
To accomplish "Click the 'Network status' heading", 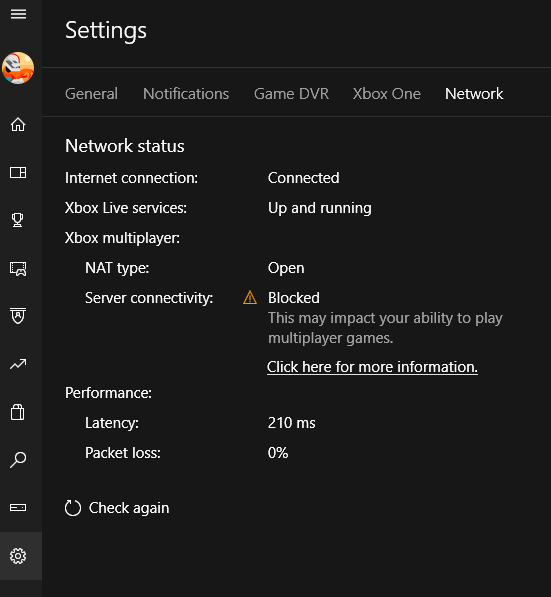I will (125, 146).
